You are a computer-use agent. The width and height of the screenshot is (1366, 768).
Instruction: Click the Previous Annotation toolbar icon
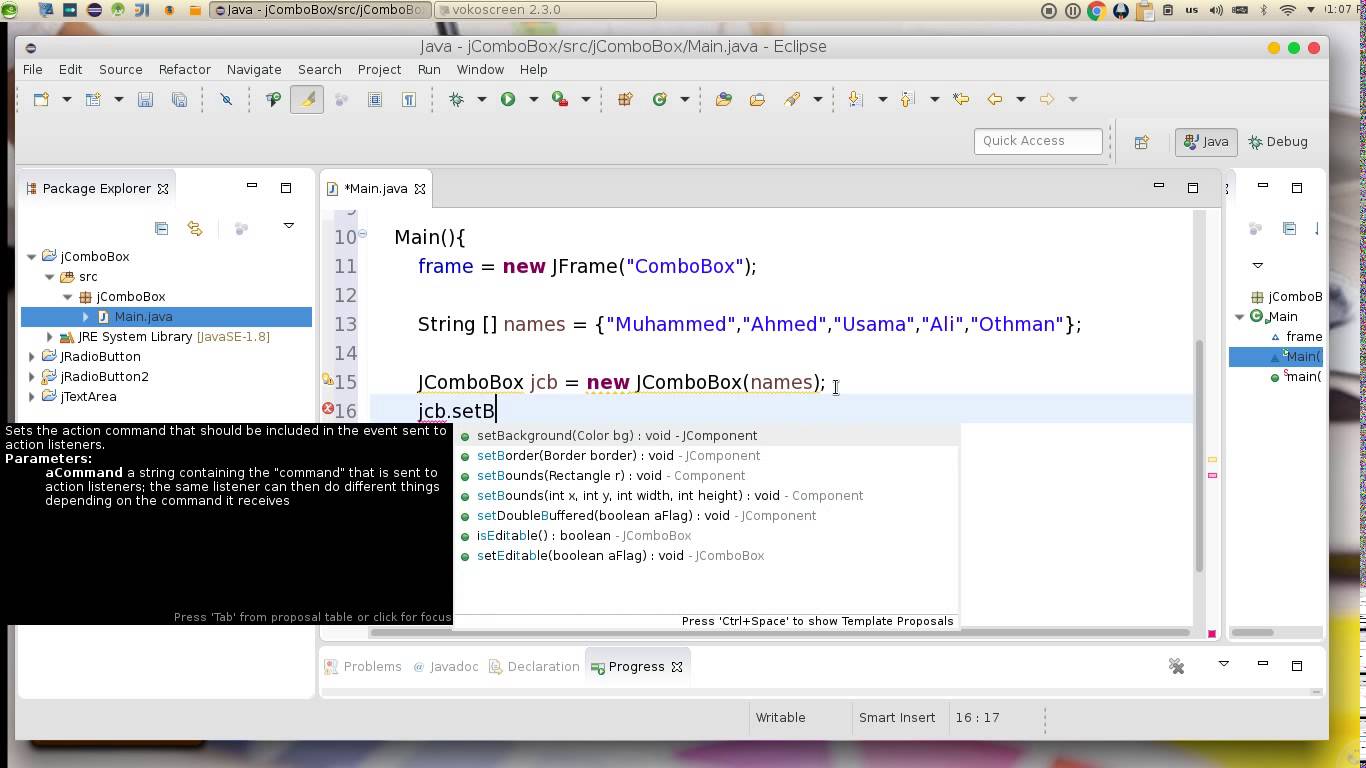click(x=908, y=99)
